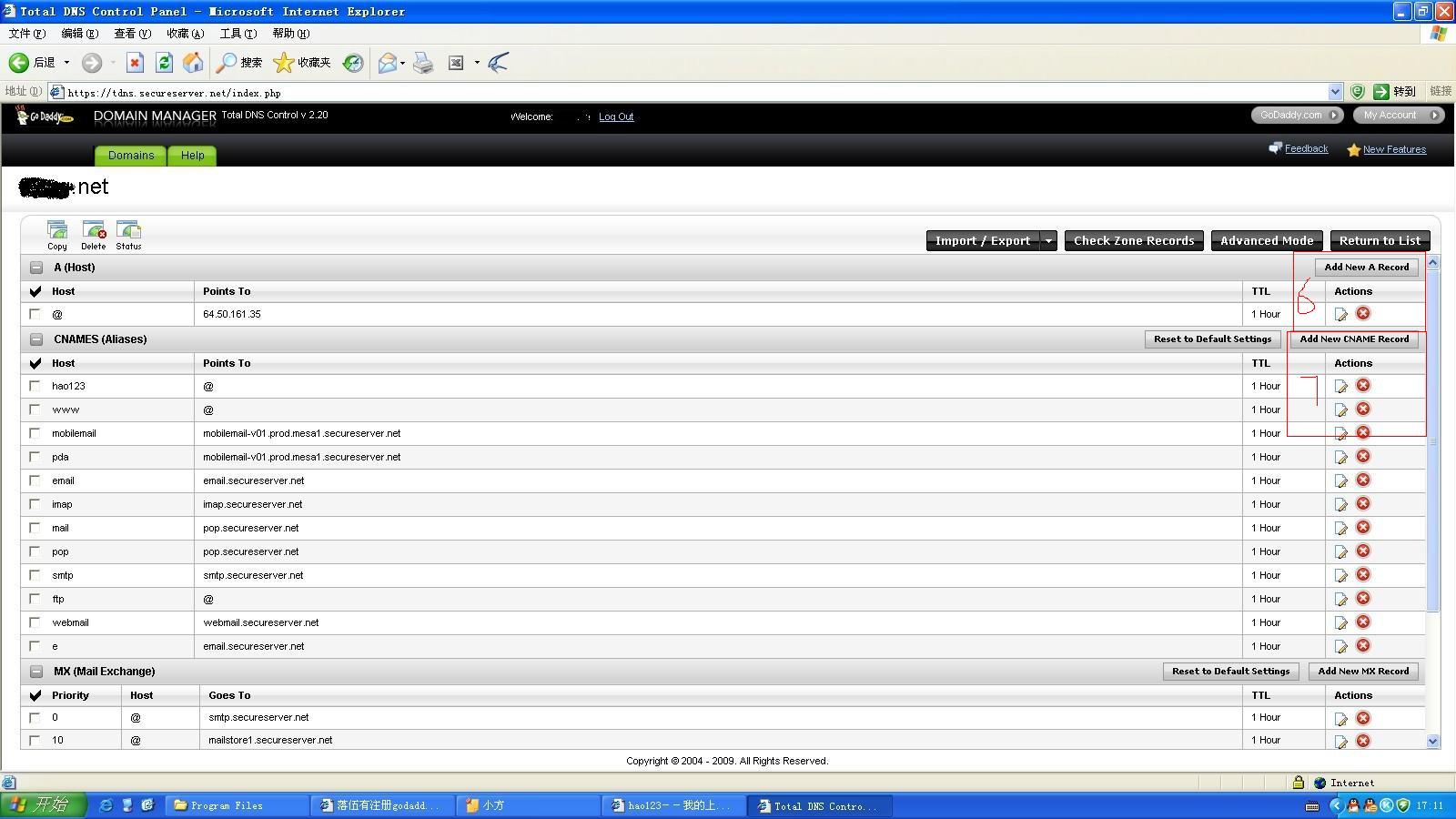This screenshot has height=819, width=1456.
Task: Open the 查看(V) menu
Action: point(132,34)
